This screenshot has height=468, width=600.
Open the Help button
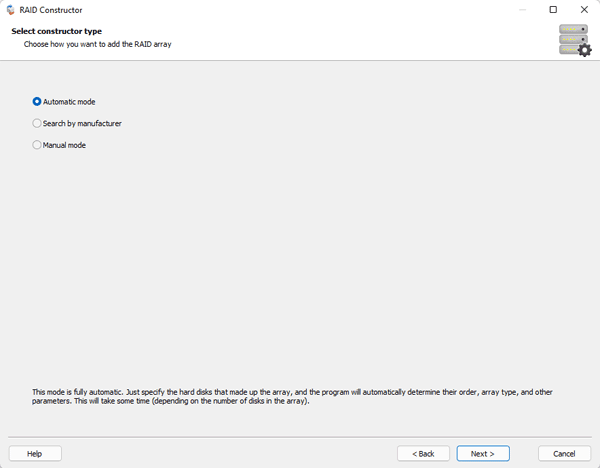[x=35, y=453]
